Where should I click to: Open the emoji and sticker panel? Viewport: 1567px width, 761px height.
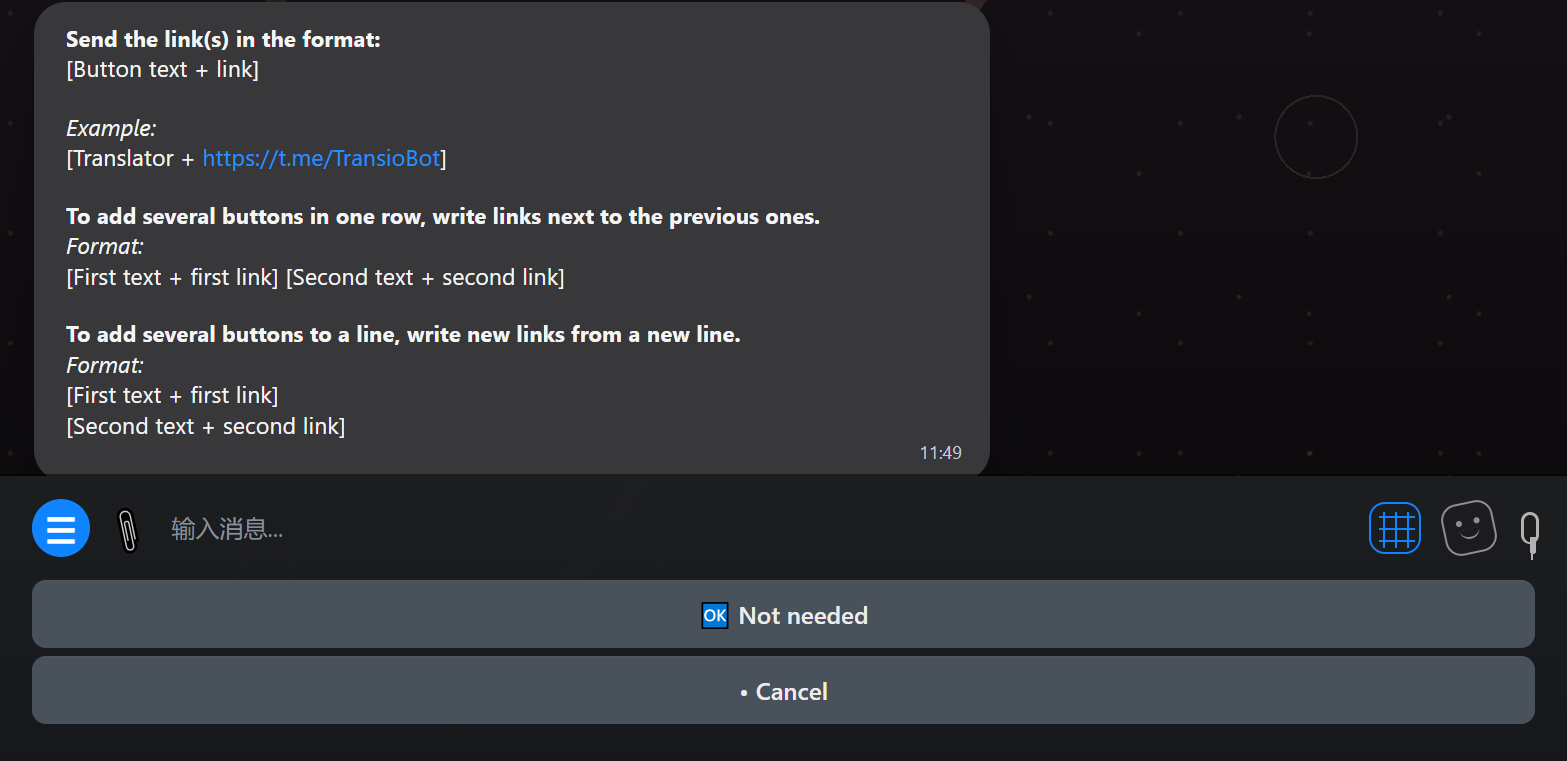coord(1468,528)
